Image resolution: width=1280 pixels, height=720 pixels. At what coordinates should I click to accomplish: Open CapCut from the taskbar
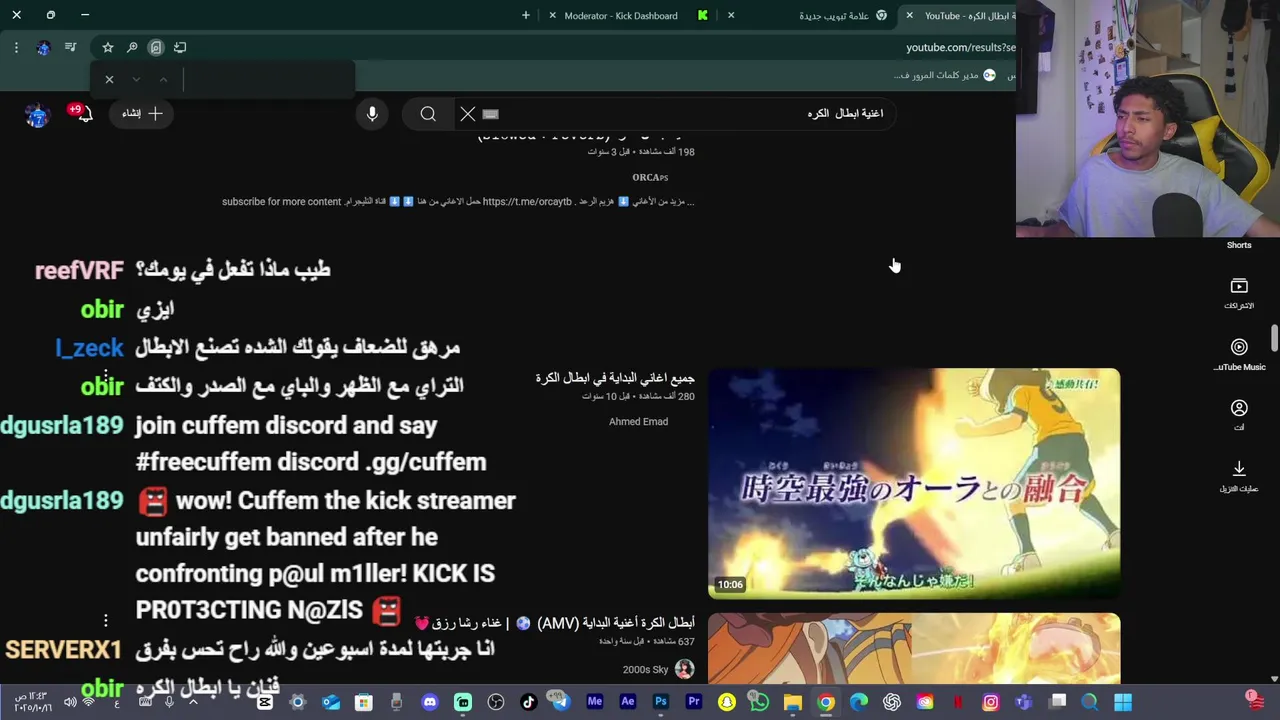tap(264, 702)
